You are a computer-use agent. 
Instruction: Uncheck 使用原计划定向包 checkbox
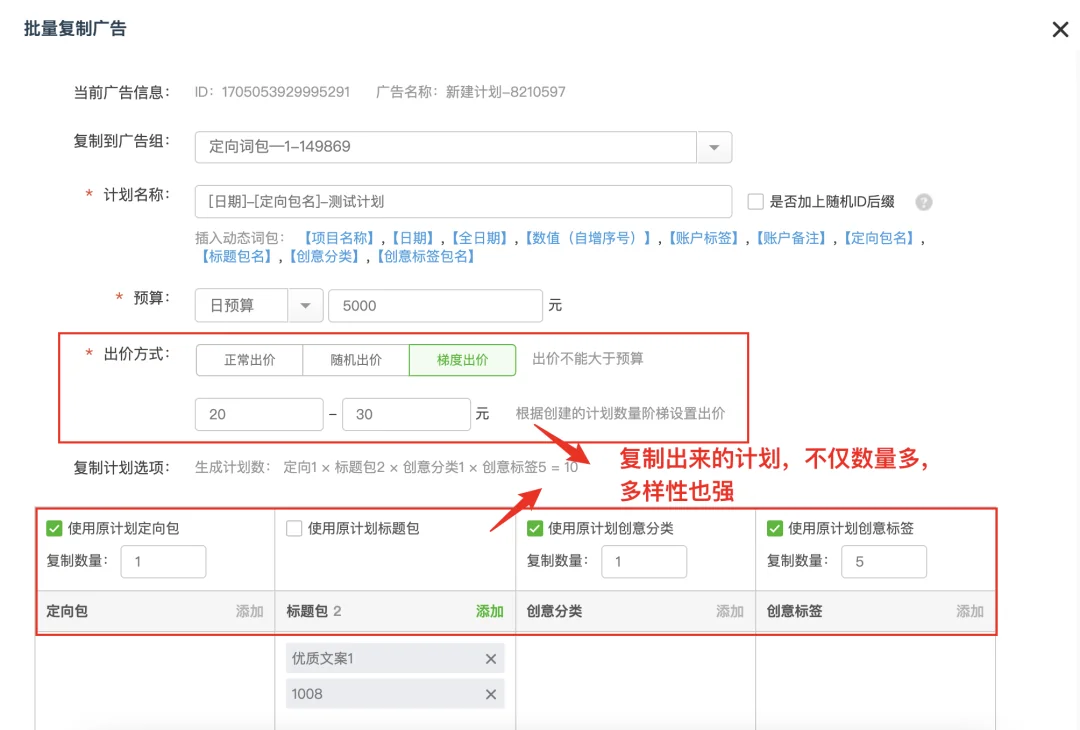click(x=54, y=528)
